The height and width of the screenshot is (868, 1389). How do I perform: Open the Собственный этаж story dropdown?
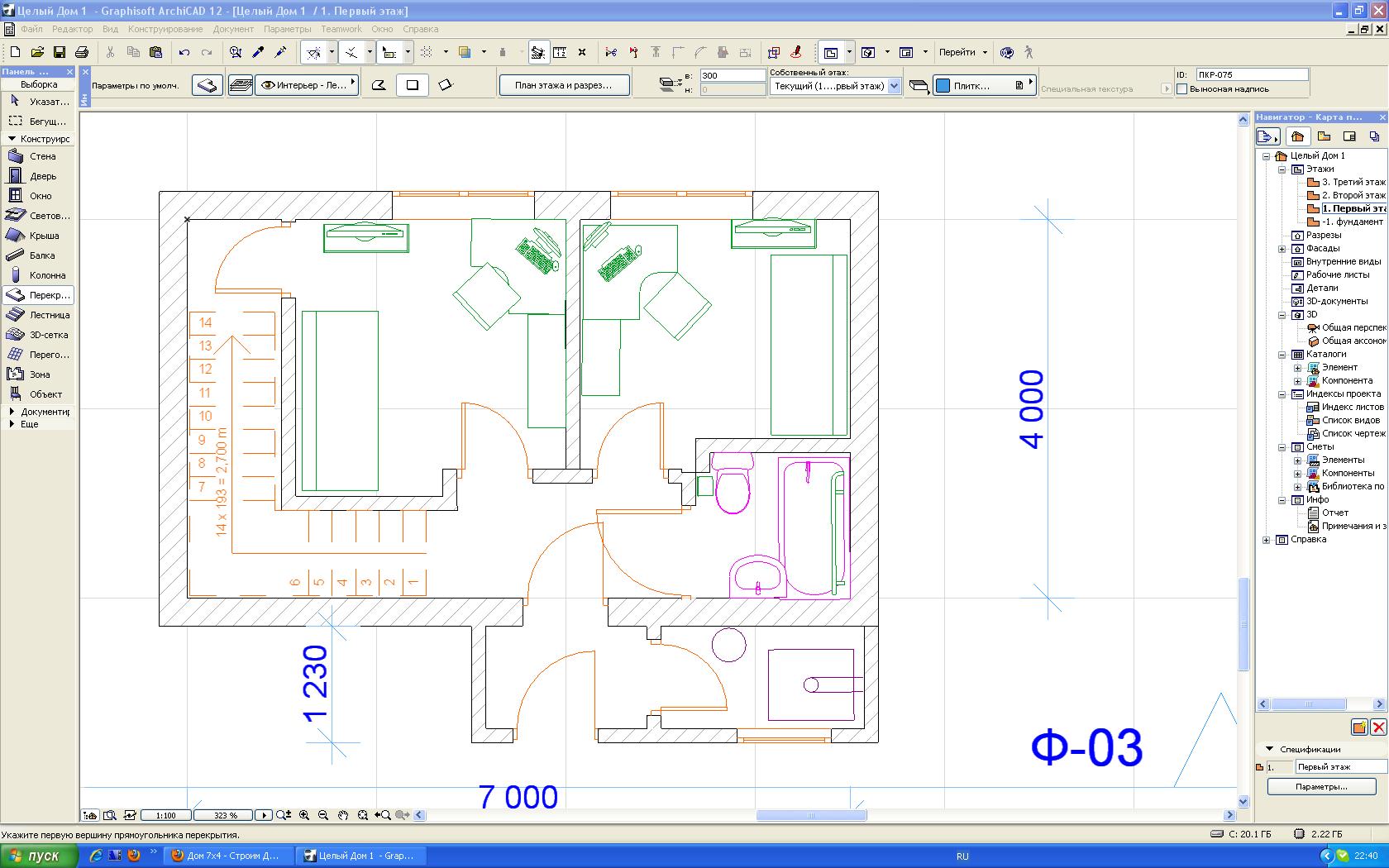(893, 86)
